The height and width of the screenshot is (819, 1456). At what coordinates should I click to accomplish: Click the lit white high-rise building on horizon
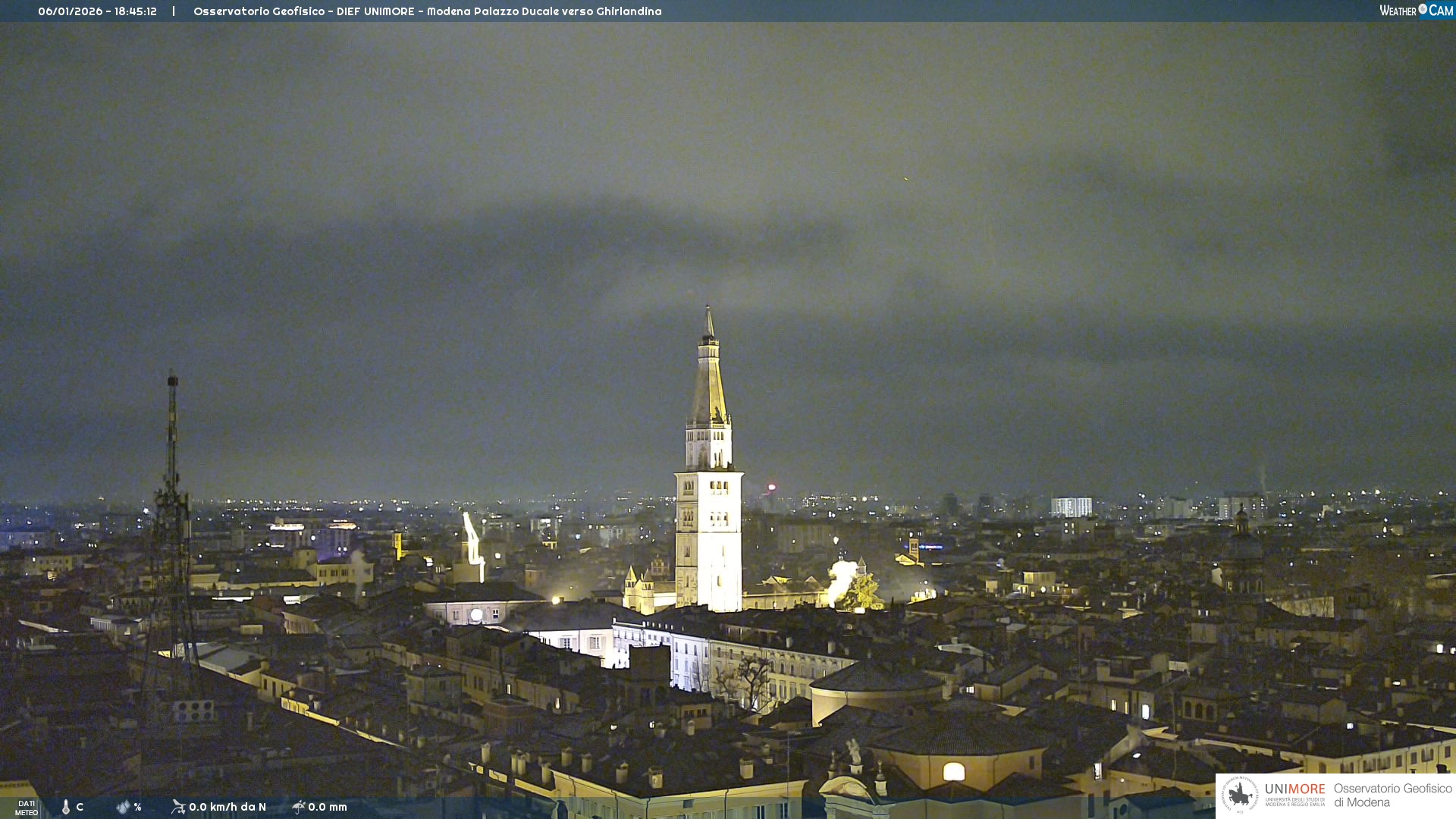[1071, 507]
